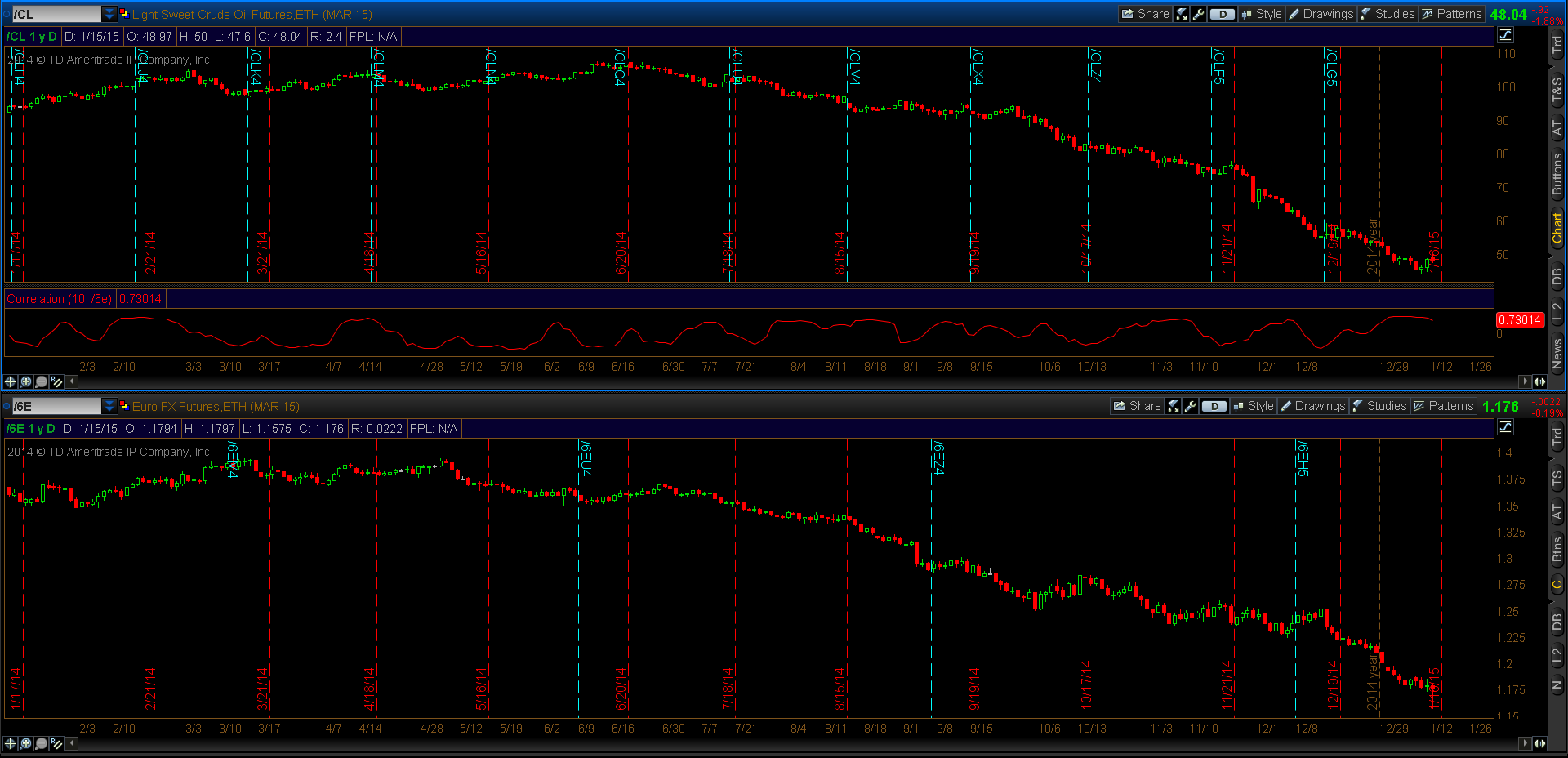Click the /6E symbol input field
Viewport: 1568px width, 758px height.
click(56, 406)
